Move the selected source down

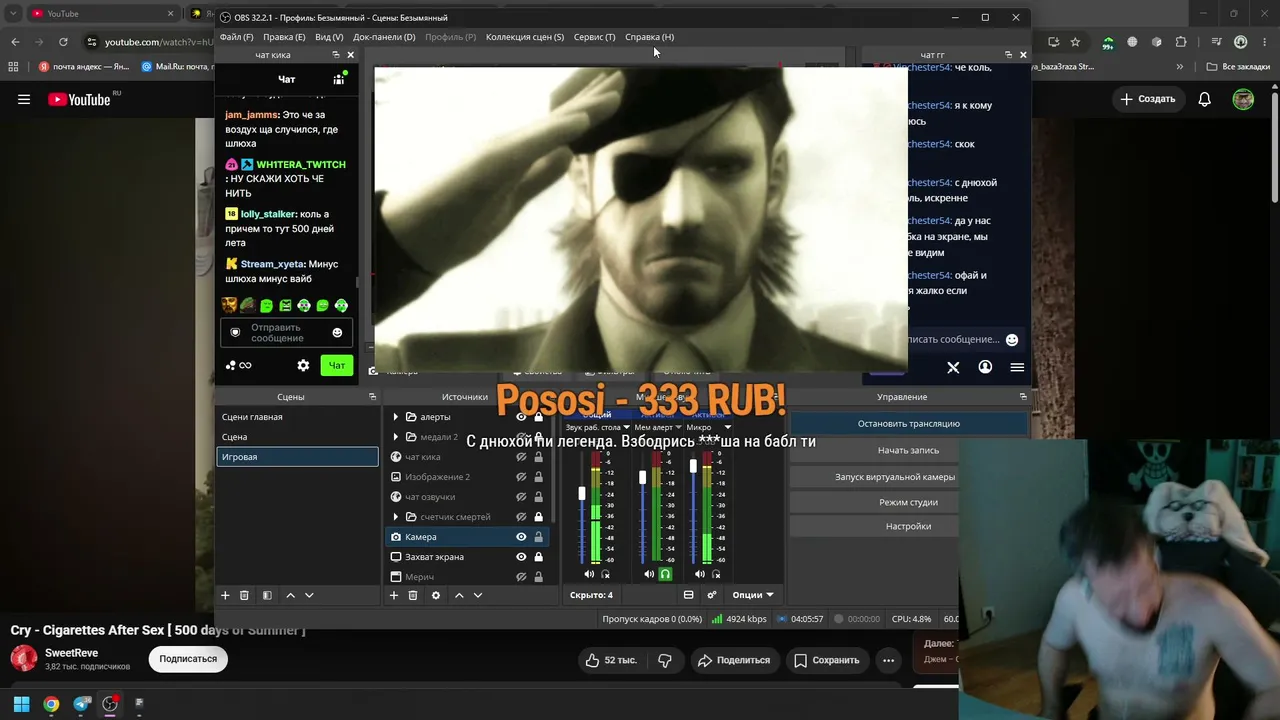click(x=478, y=595)
